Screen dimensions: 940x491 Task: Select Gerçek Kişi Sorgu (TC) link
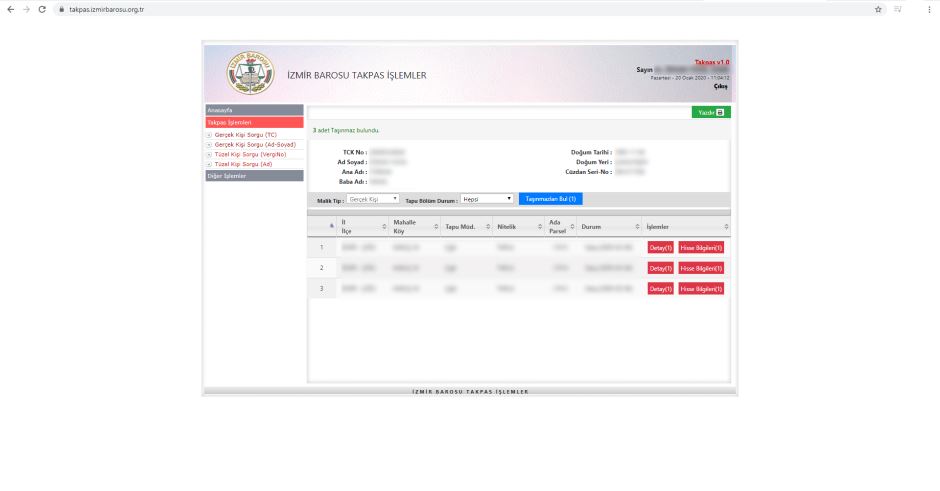(246, 135)
